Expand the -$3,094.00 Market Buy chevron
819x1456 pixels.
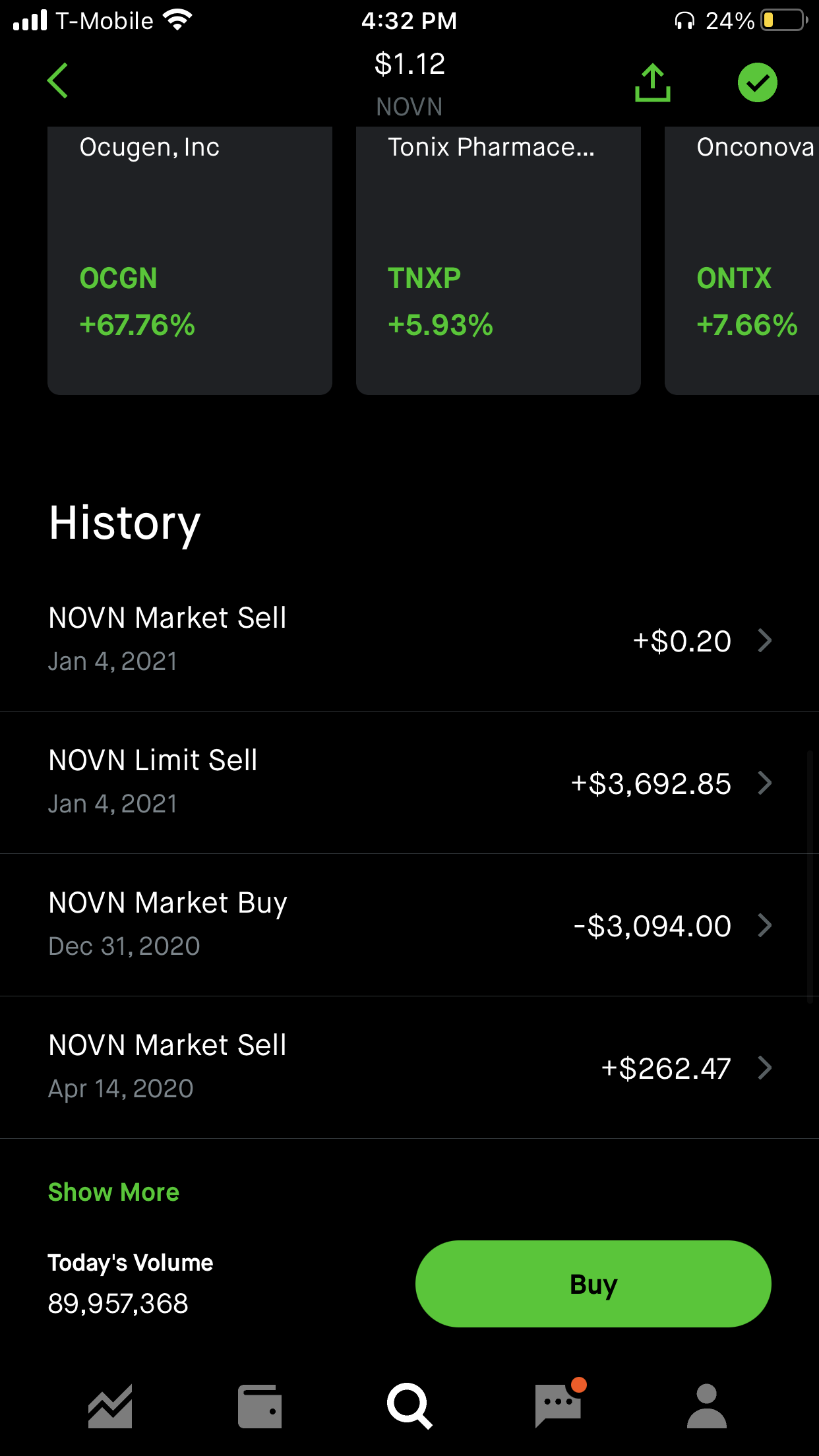coord(765,925)
